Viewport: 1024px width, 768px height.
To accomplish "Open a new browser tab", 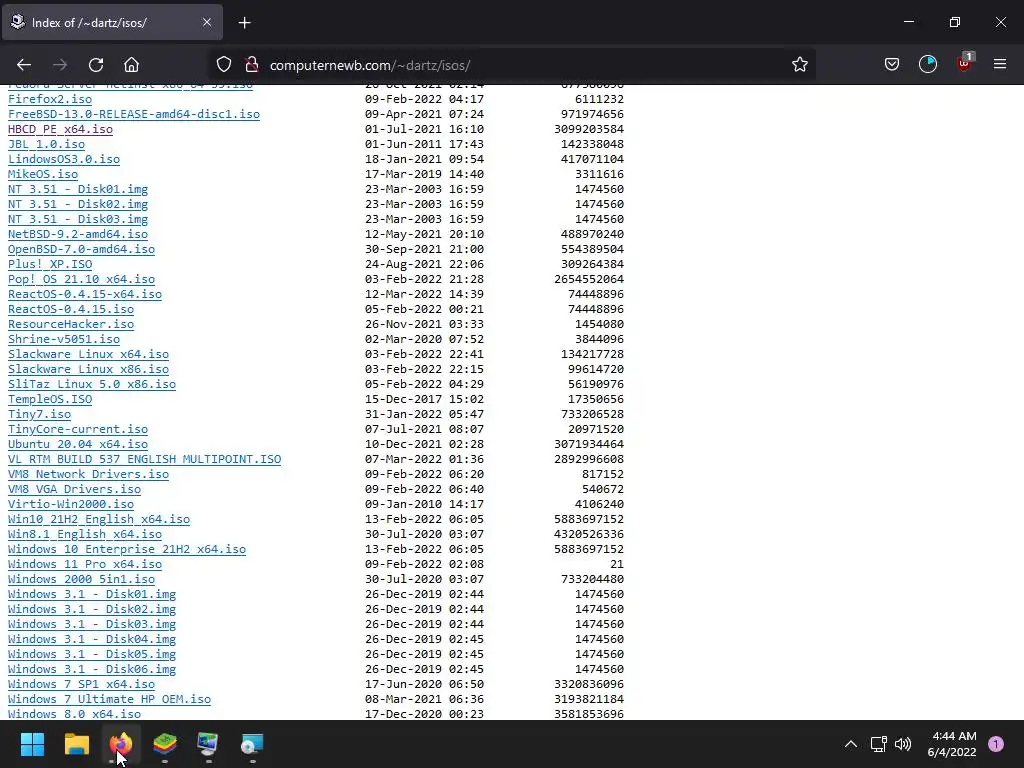I will click(244, 23).
